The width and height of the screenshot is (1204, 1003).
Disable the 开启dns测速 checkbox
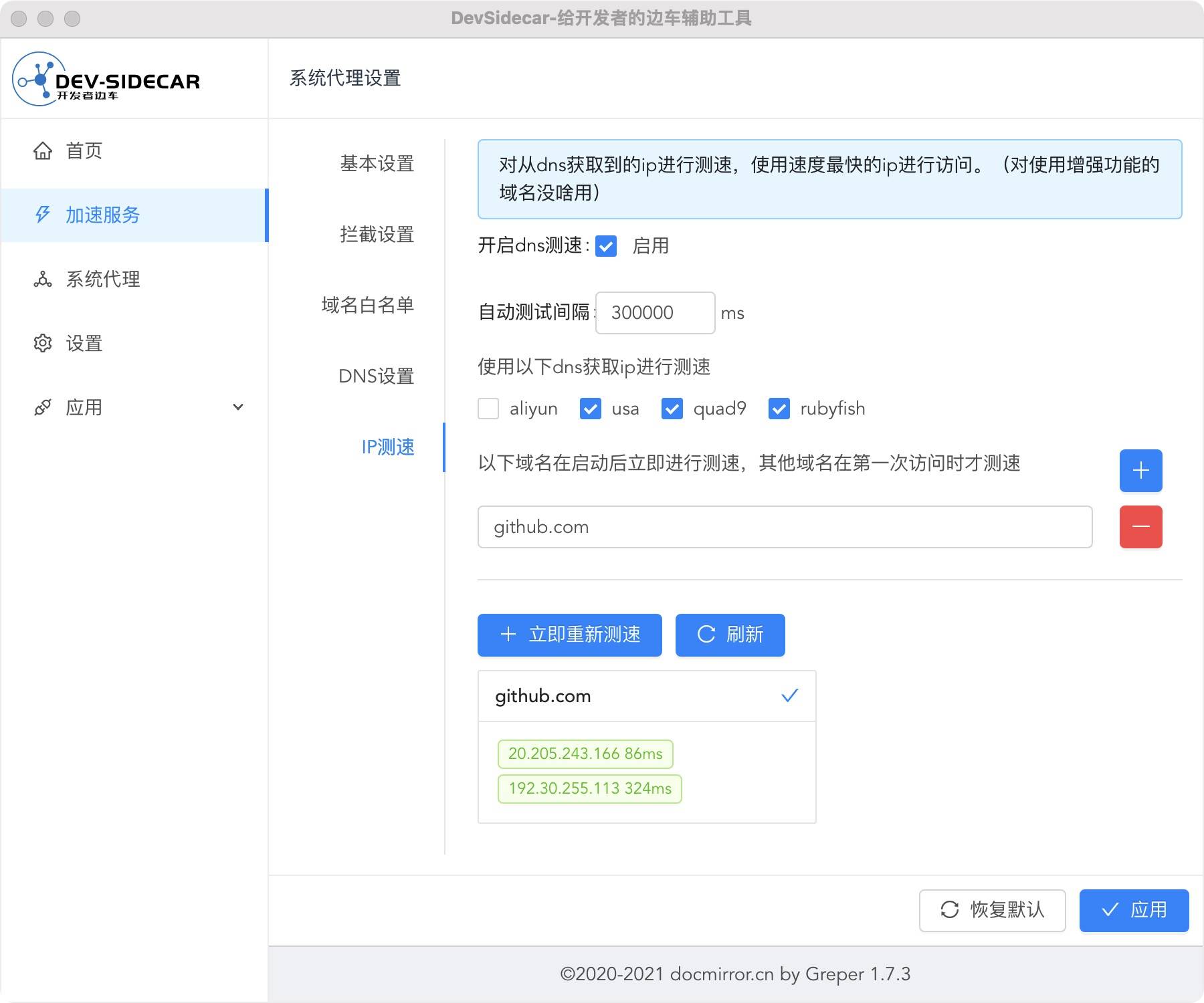click(606, 246)
